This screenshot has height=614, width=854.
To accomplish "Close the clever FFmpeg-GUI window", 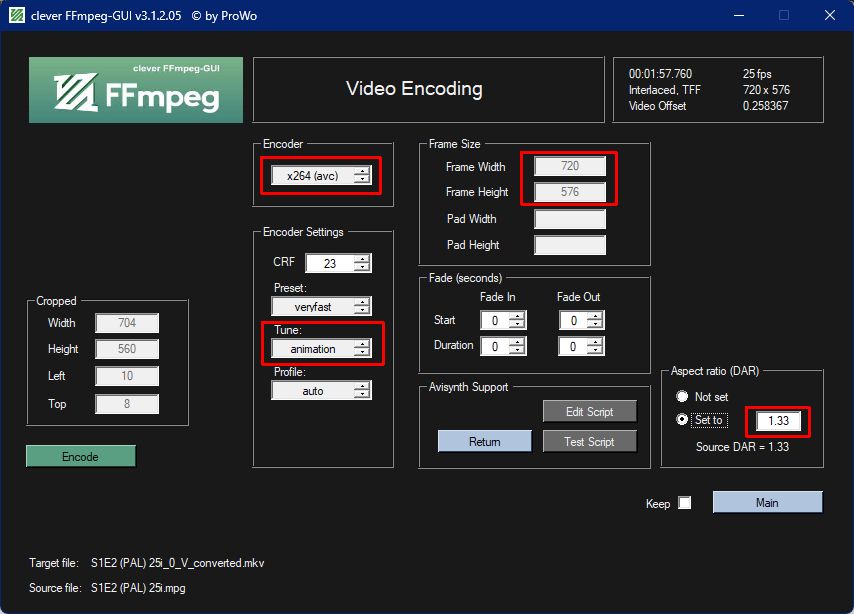I will 829,15.
